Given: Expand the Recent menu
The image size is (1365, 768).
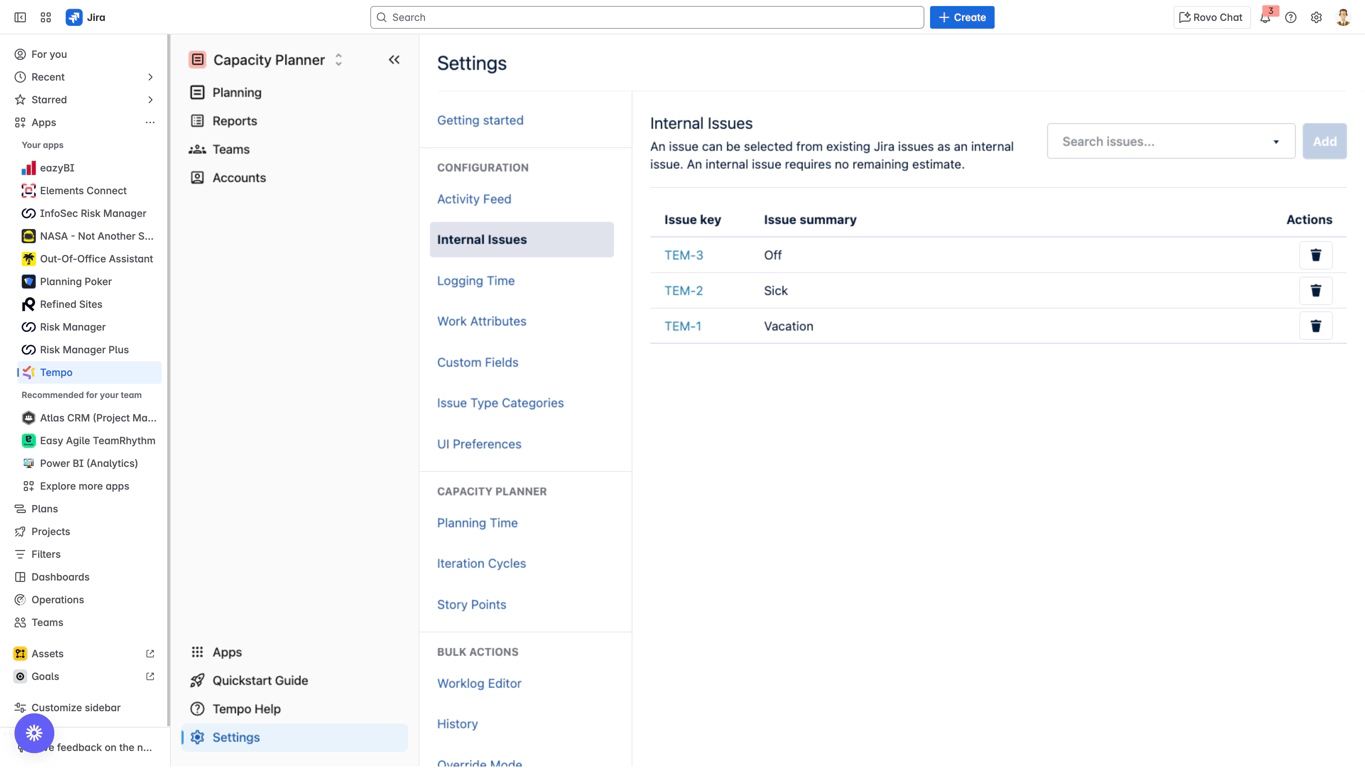Looking at the screenshot, I should (150, 77).
